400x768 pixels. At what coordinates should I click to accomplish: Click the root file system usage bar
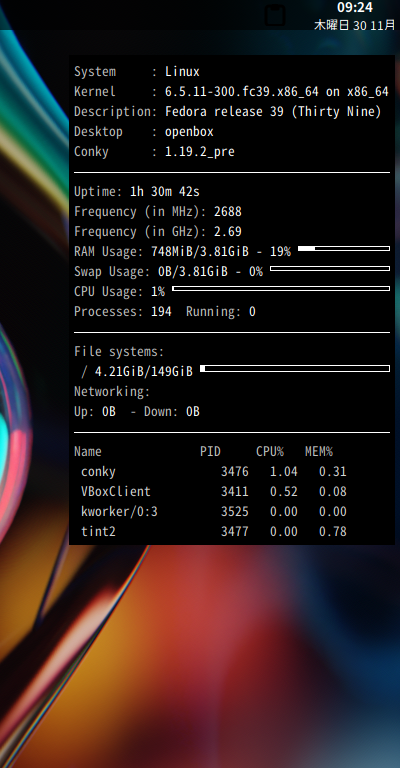[295, 368]
